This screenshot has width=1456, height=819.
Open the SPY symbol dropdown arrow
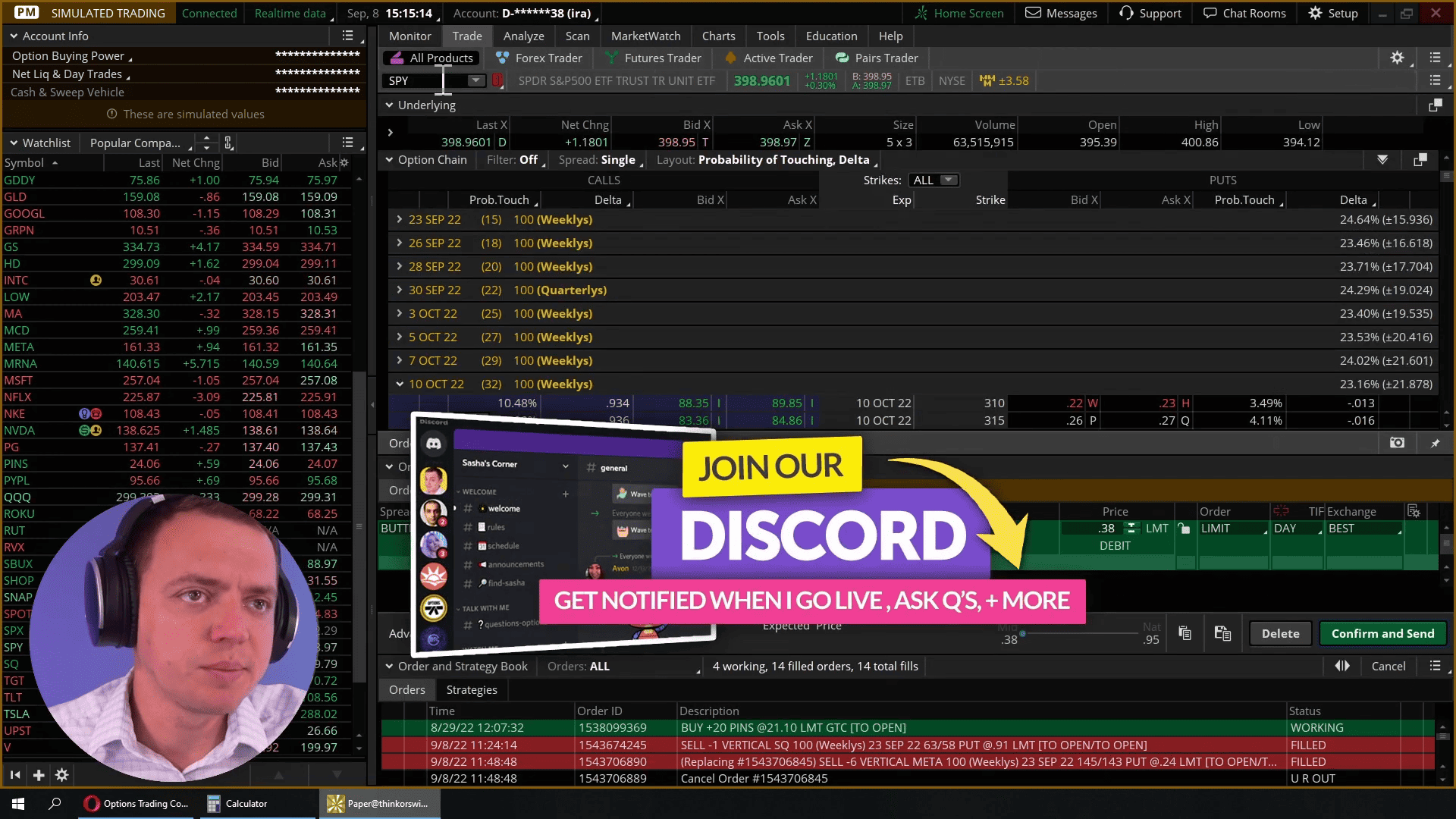click(475, 80)
